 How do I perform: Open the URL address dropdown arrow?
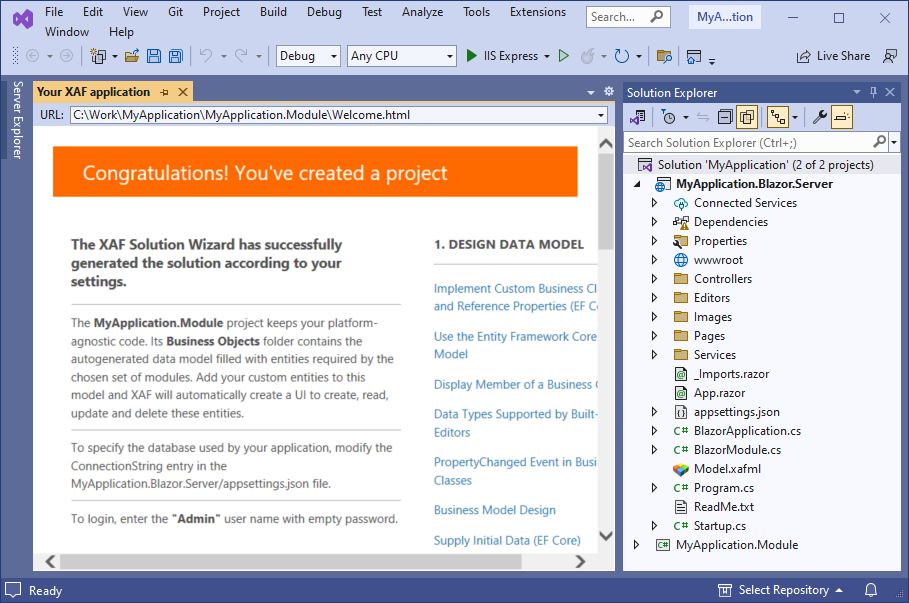point(601,115)
